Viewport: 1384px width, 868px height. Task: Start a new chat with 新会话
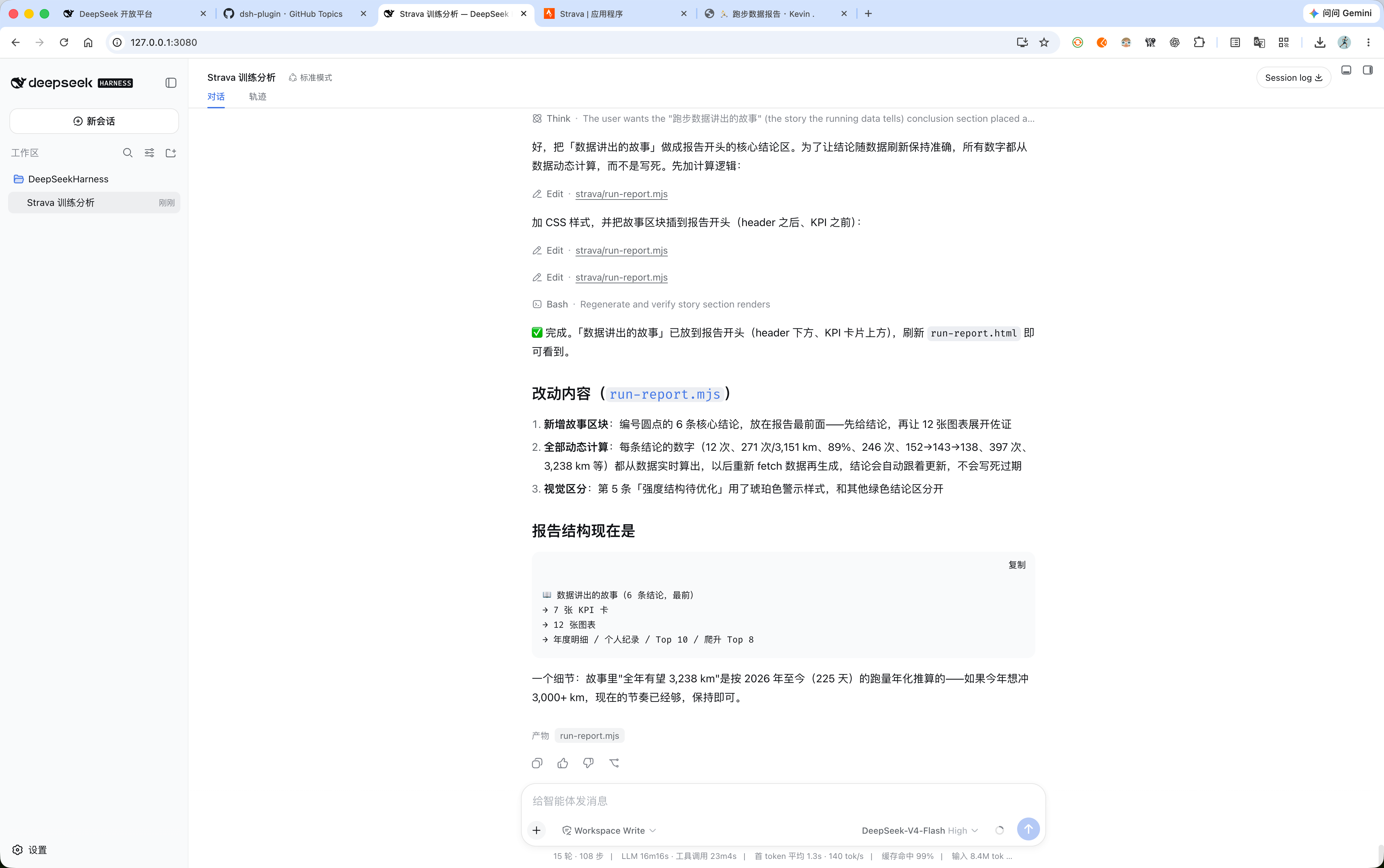(x=94, y=121)
